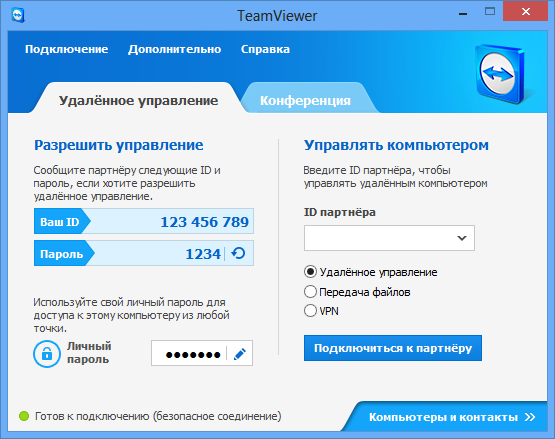Viewport: 555px width, 439px height.
Task: Click the pencil edit icon for personal password
Action: [x=240, y=353]
